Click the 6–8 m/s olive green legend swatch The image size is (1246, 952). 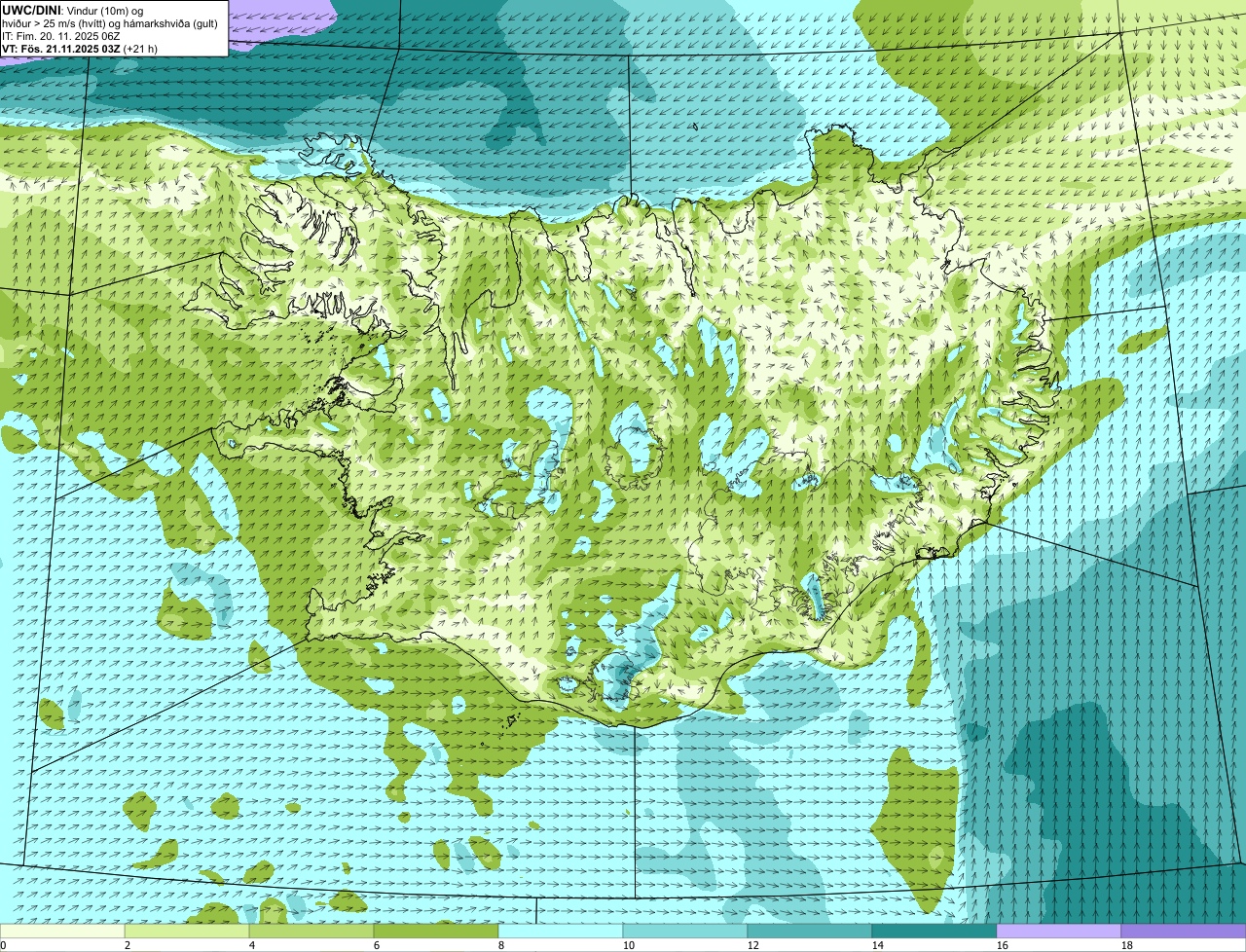(436, 931)
